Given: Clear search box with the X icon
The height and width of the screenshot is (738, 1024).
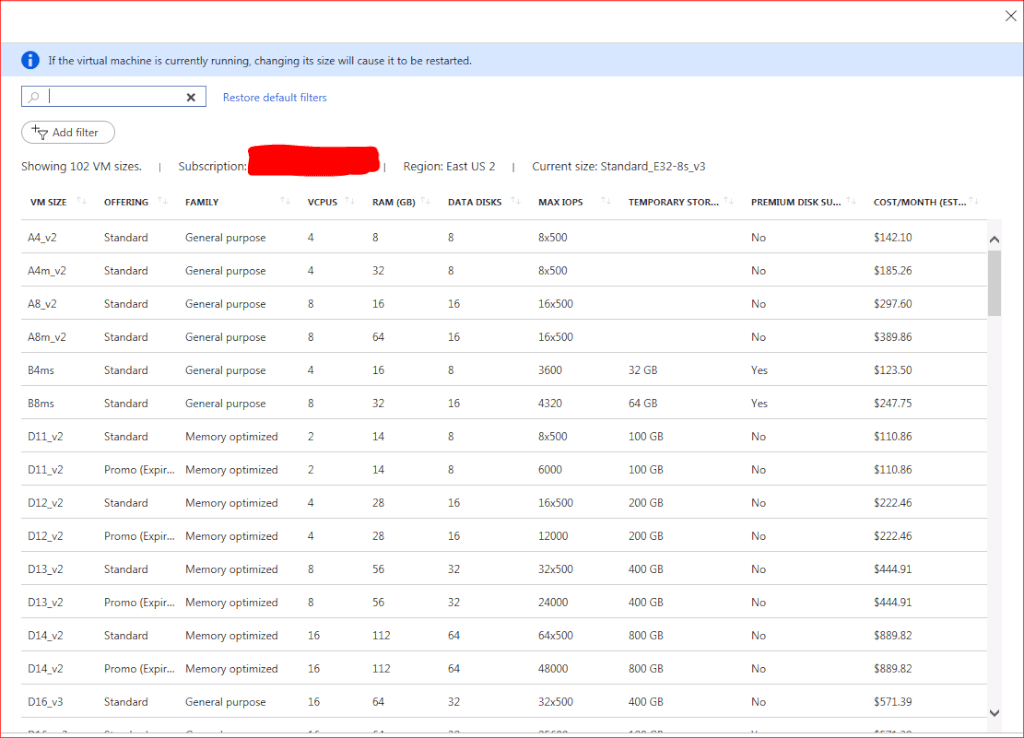Looking at the screenshot, I should (x=191, y=97).
